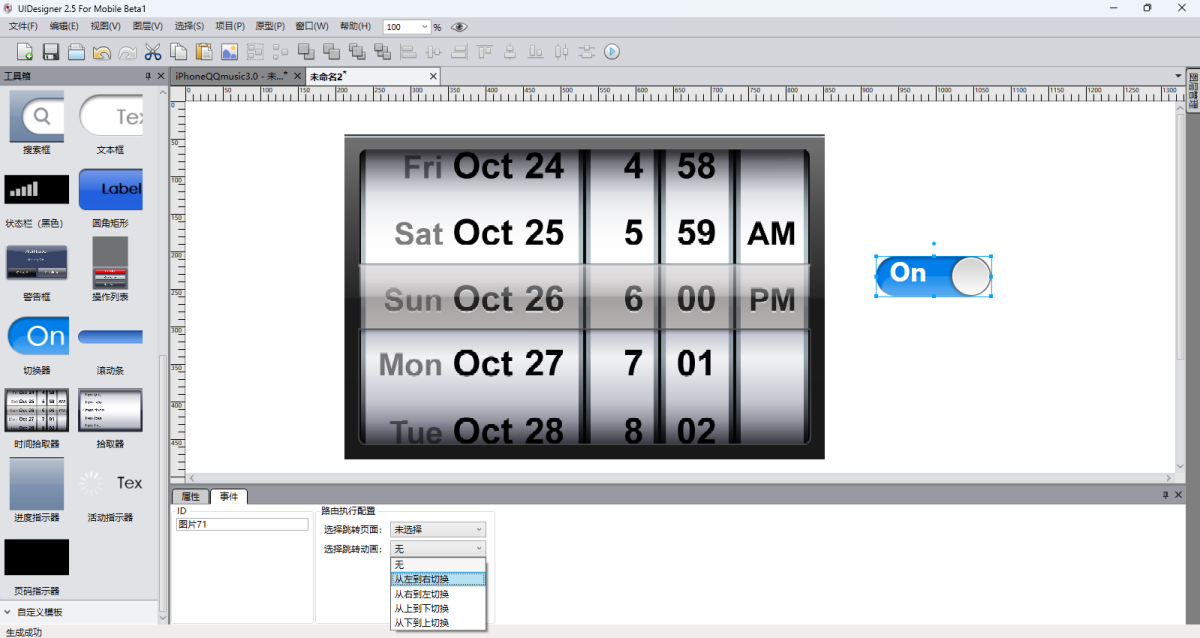Pin the 工具箱 toolbox panel

point(148,76)
